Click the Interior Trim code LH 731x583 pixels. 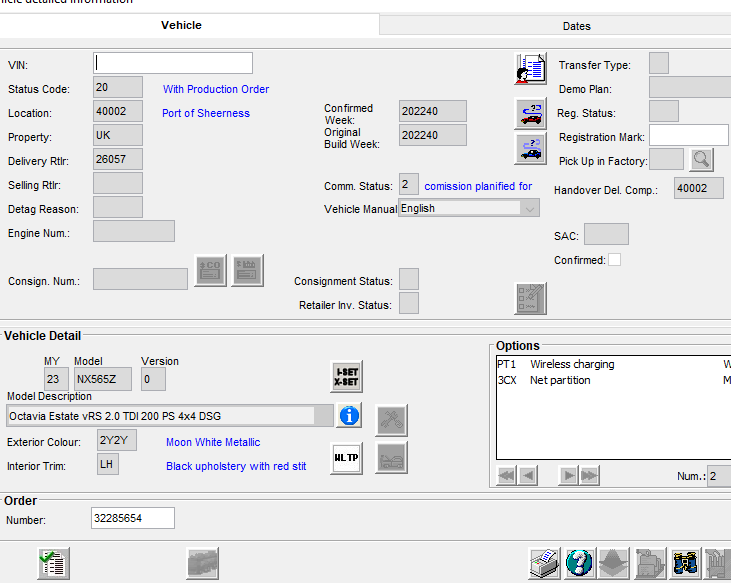[108, 464]
